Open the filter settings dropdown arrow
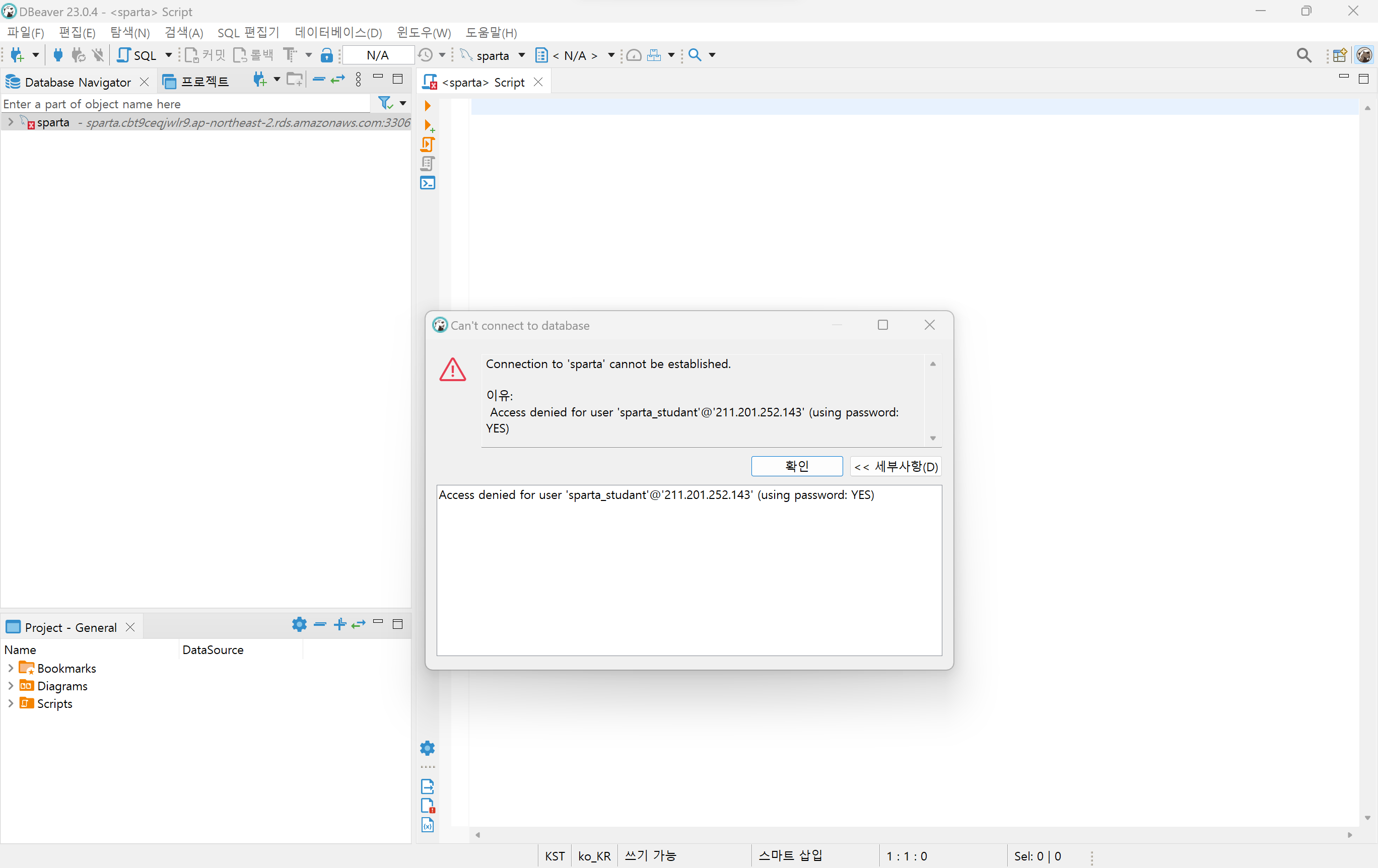1378x868 pixels. point(403,103)
